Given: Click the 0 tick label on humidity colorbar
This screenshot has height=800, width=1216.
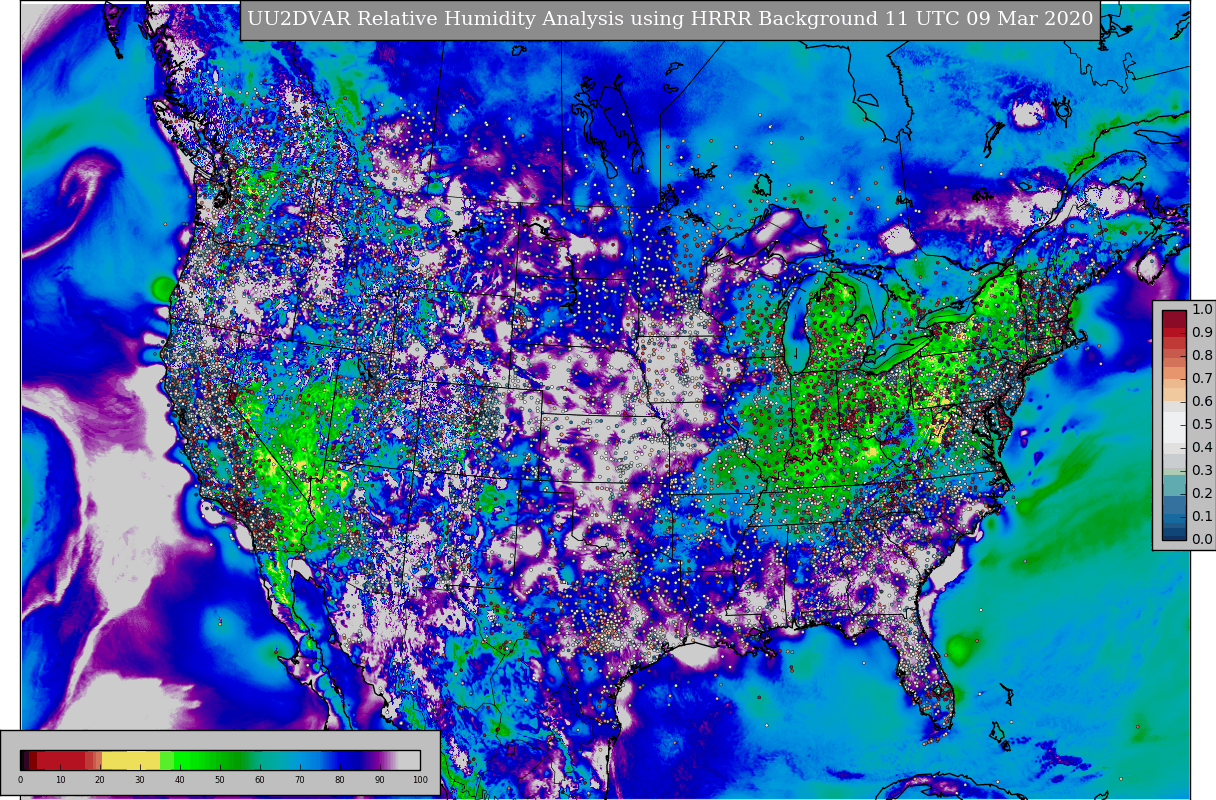Looking at the screenshot, I should [x=20, y=779].
